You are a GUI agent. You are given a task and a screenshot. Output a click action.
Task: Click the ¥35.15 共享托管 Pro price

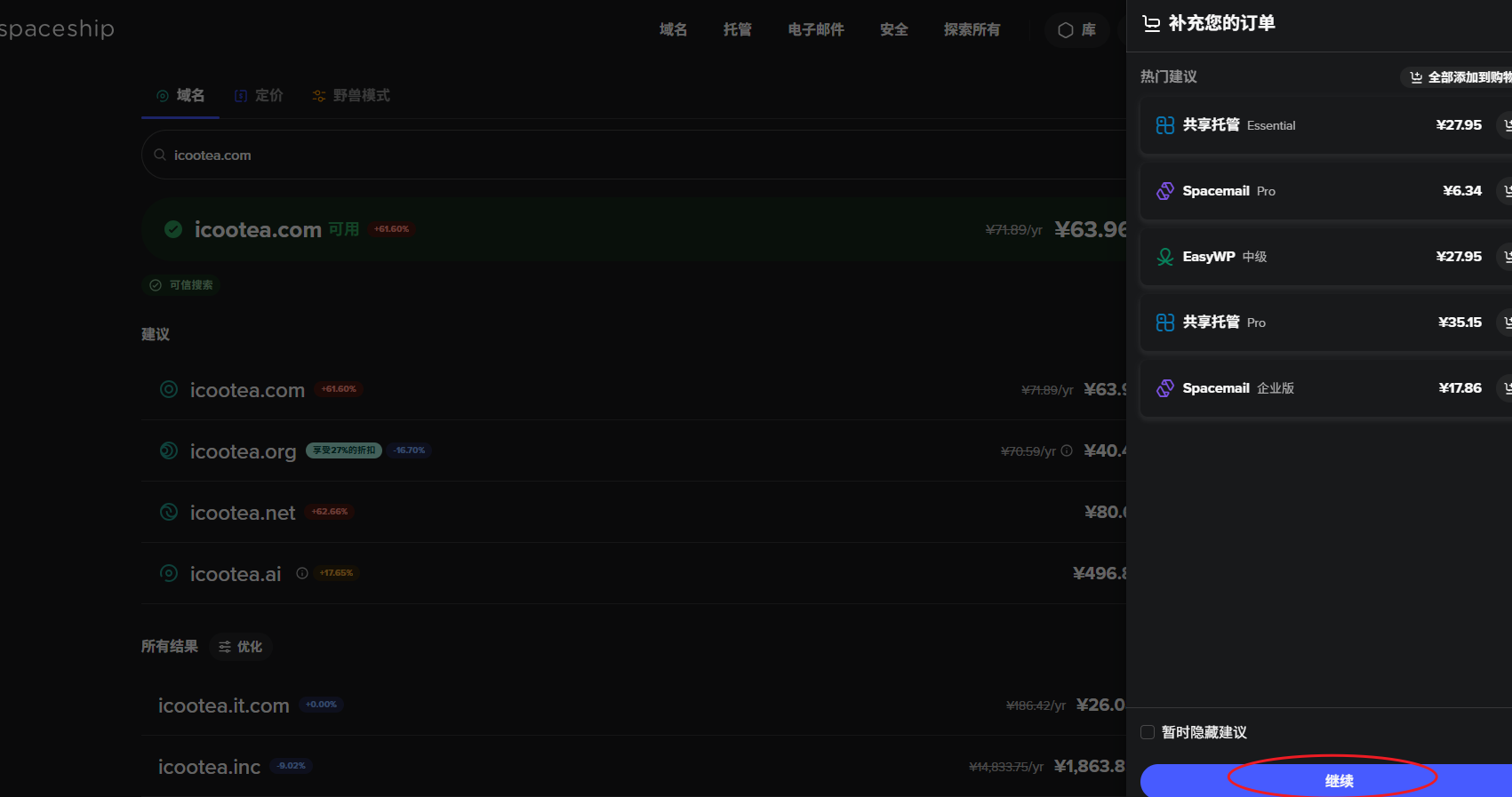point(1460,323)
